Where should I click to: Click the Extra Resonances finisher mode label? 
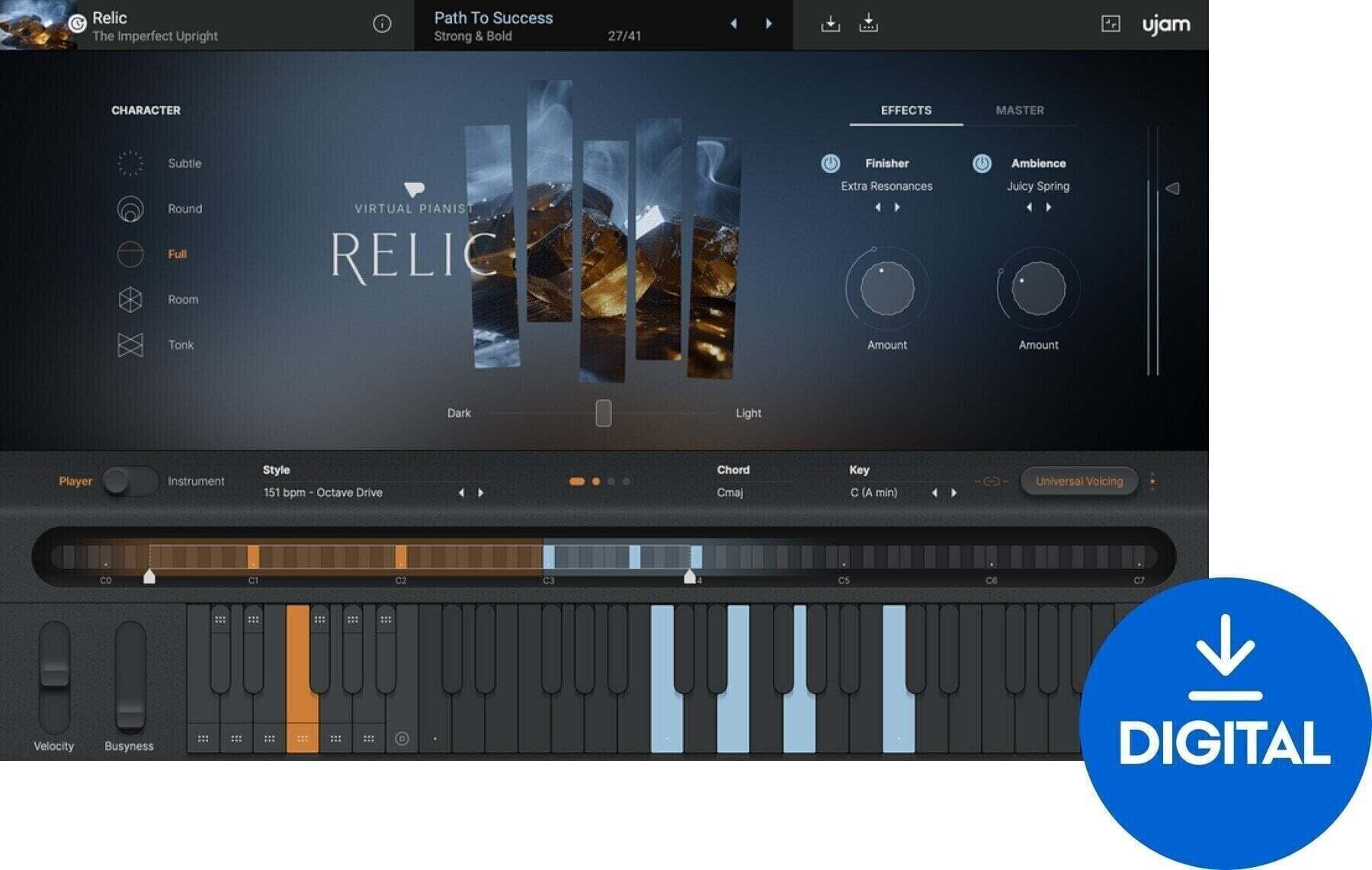coord(886,186)
